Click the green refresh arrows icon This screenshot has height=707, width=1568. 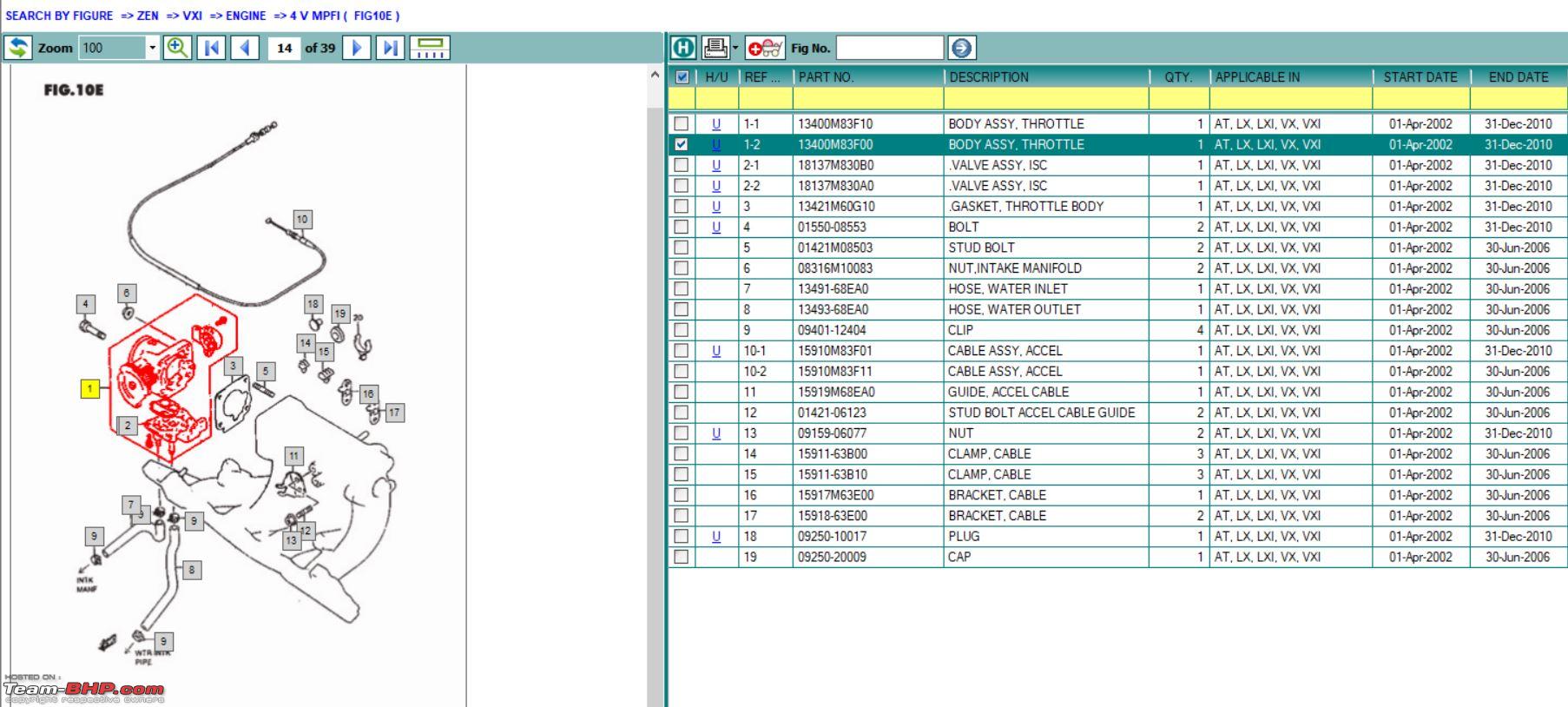tap(18, 48)
